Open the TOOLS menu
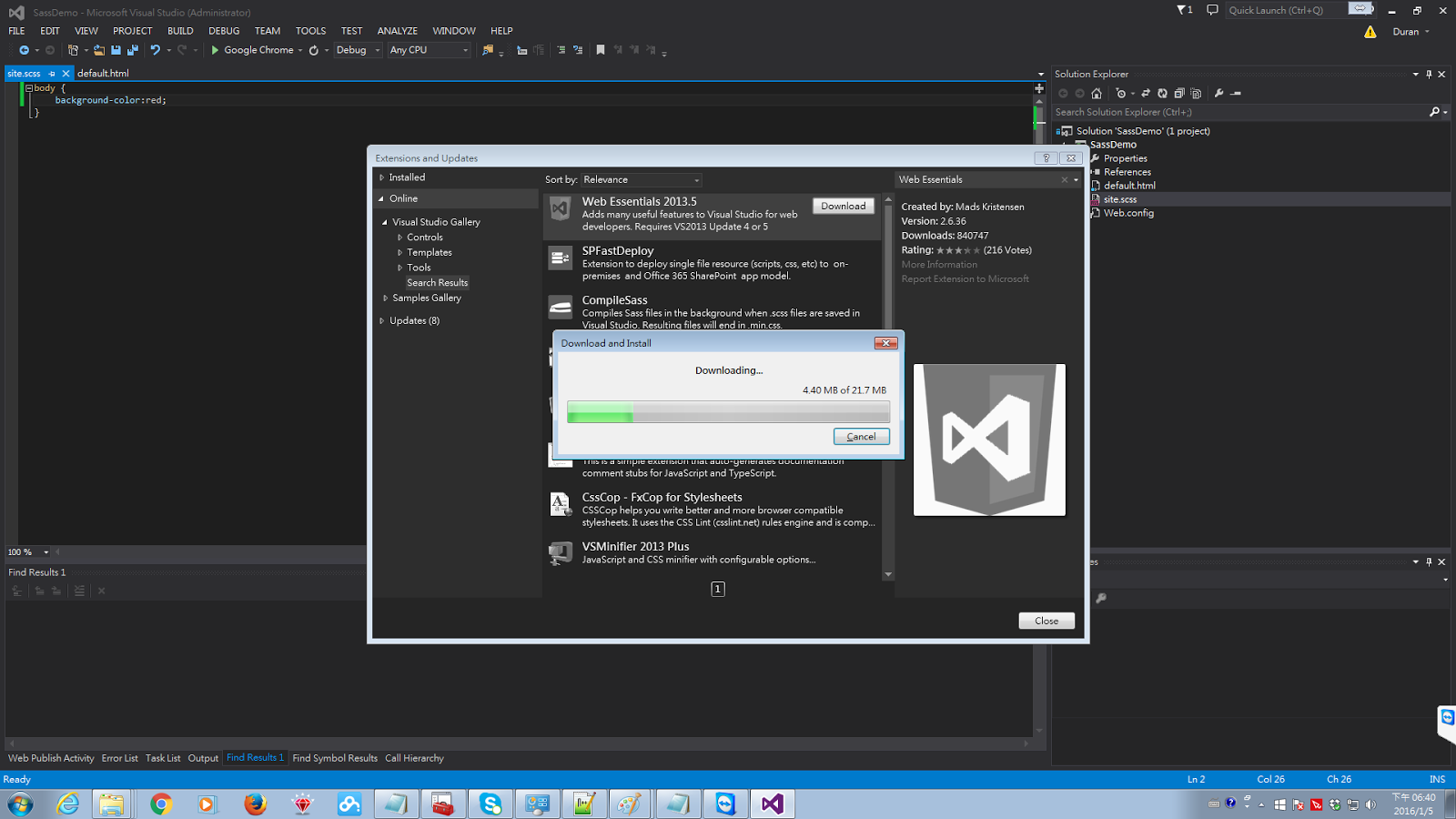This screenshot has height=819, width=1456. click(310, 30)
